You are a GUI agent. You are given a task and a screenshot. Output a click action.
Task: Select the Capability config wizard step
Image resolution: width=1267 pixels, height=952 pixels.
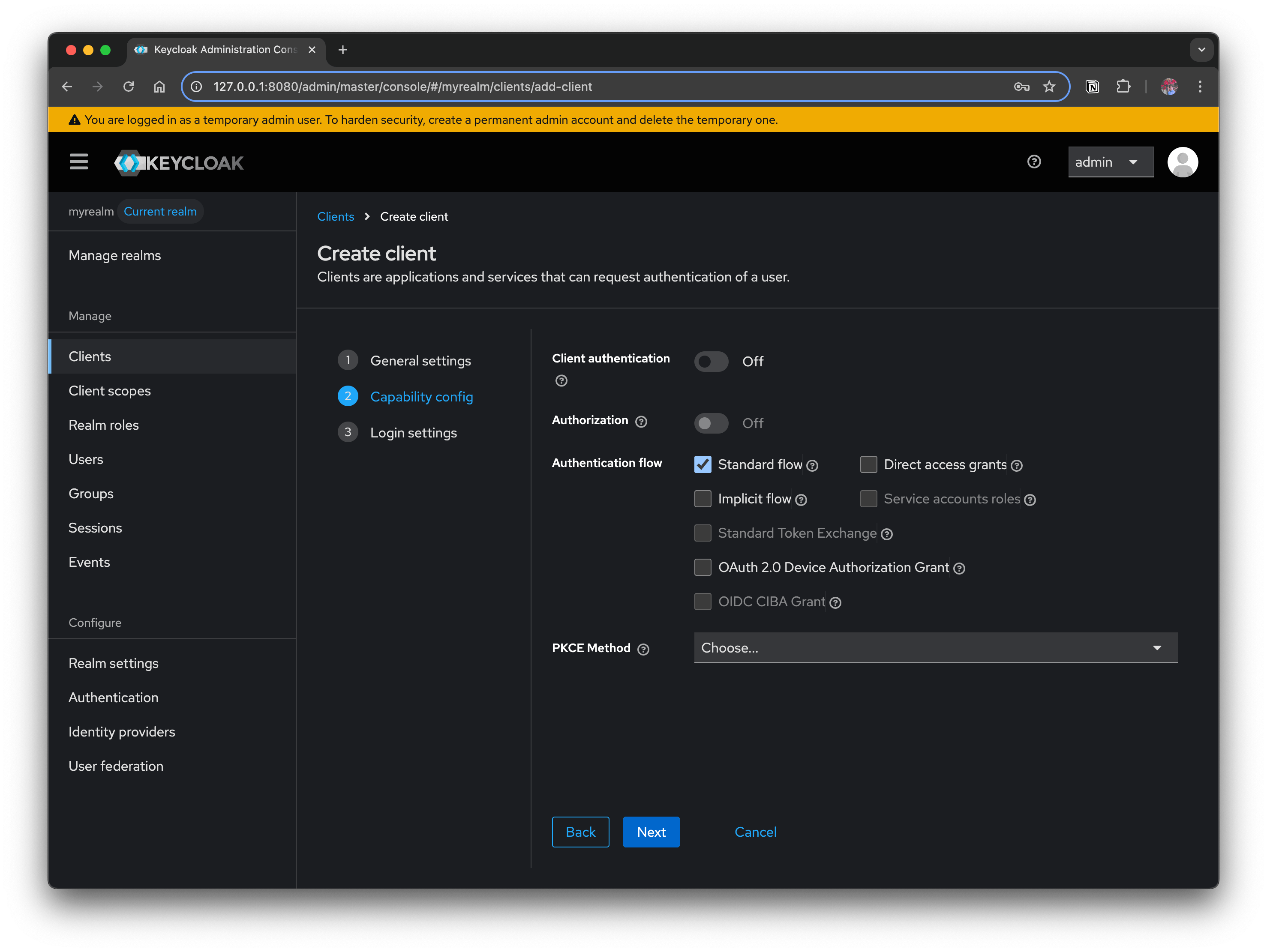coord(405,397)
